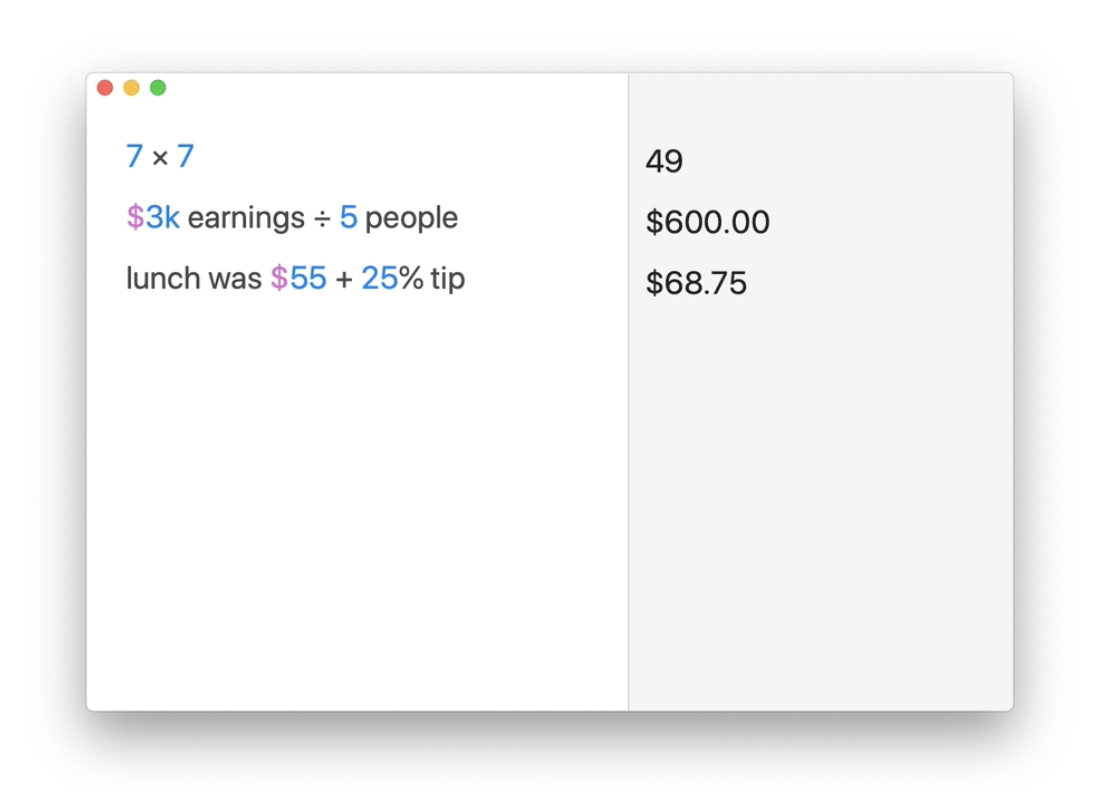The width and height of the screenshot is (1106, 802).
Task: Click the second 7 after the × sign
Action: (x=185, y=156)
